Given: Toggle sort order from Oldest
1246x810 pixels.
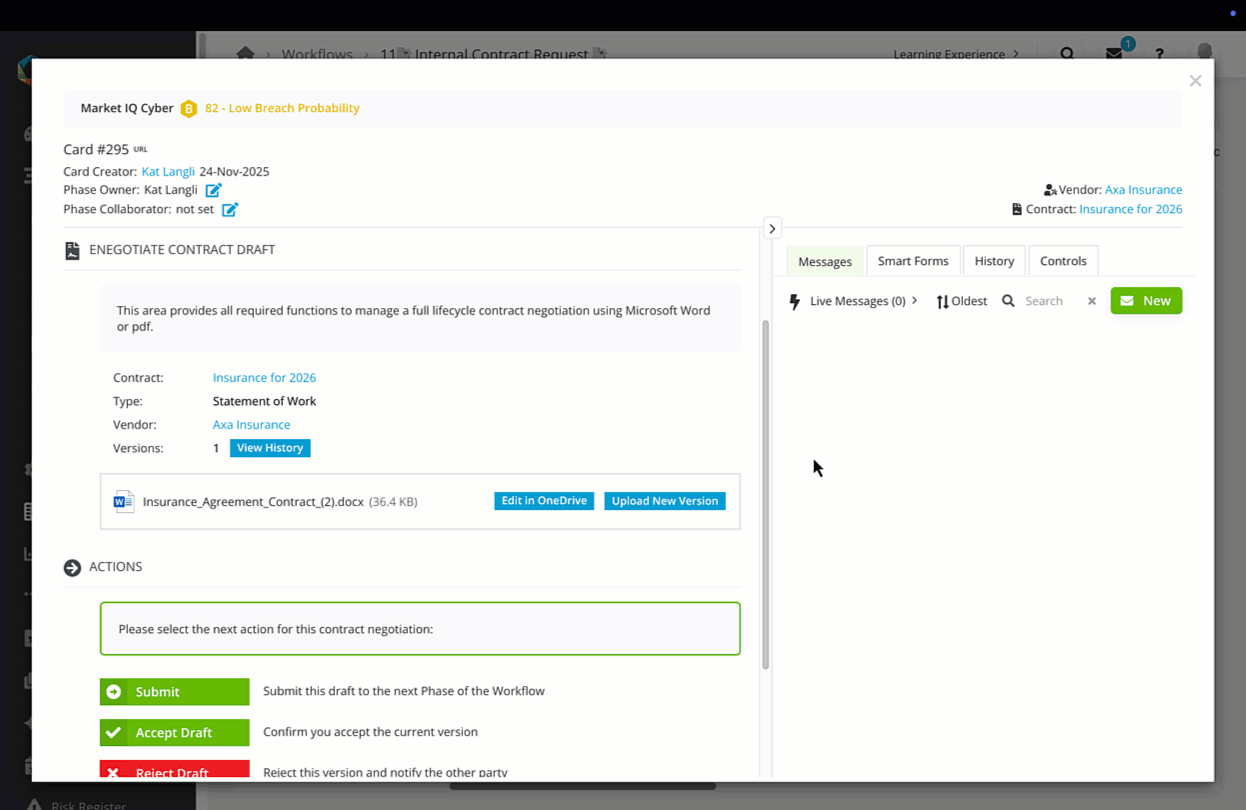Looking at the screenshot, I should (961, 301).
